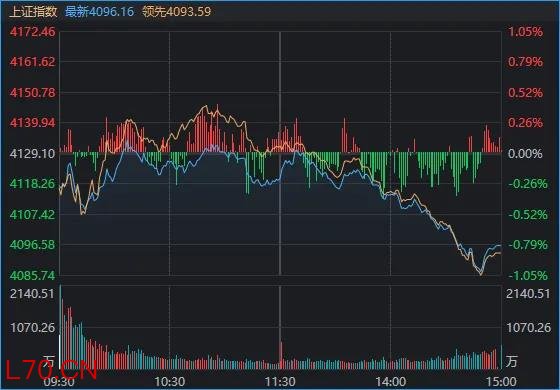Click the 上证指数 index title

click(33, 12)
